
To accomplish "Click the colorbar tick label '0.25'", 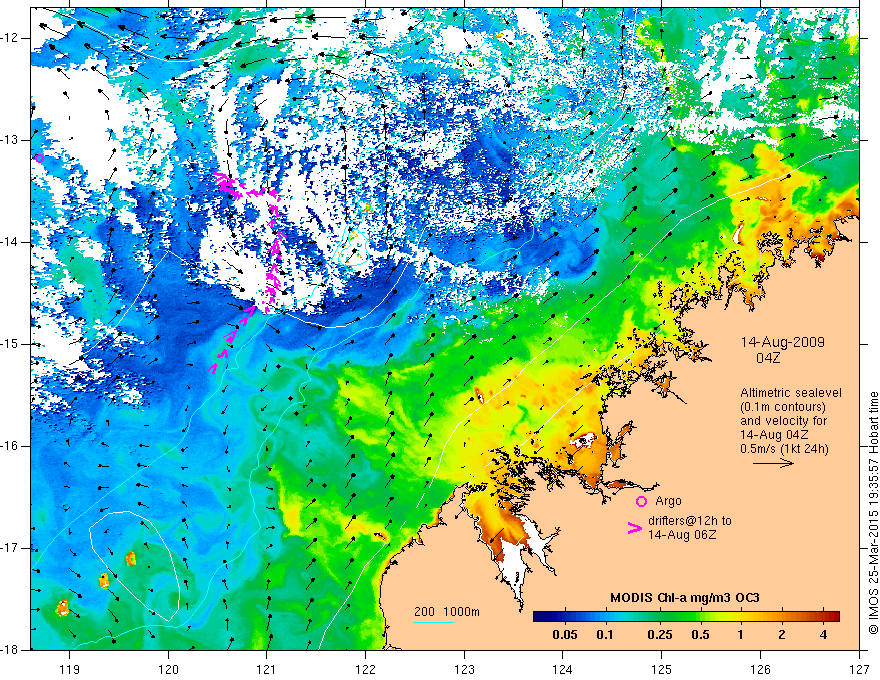I will tap(659, 635).
